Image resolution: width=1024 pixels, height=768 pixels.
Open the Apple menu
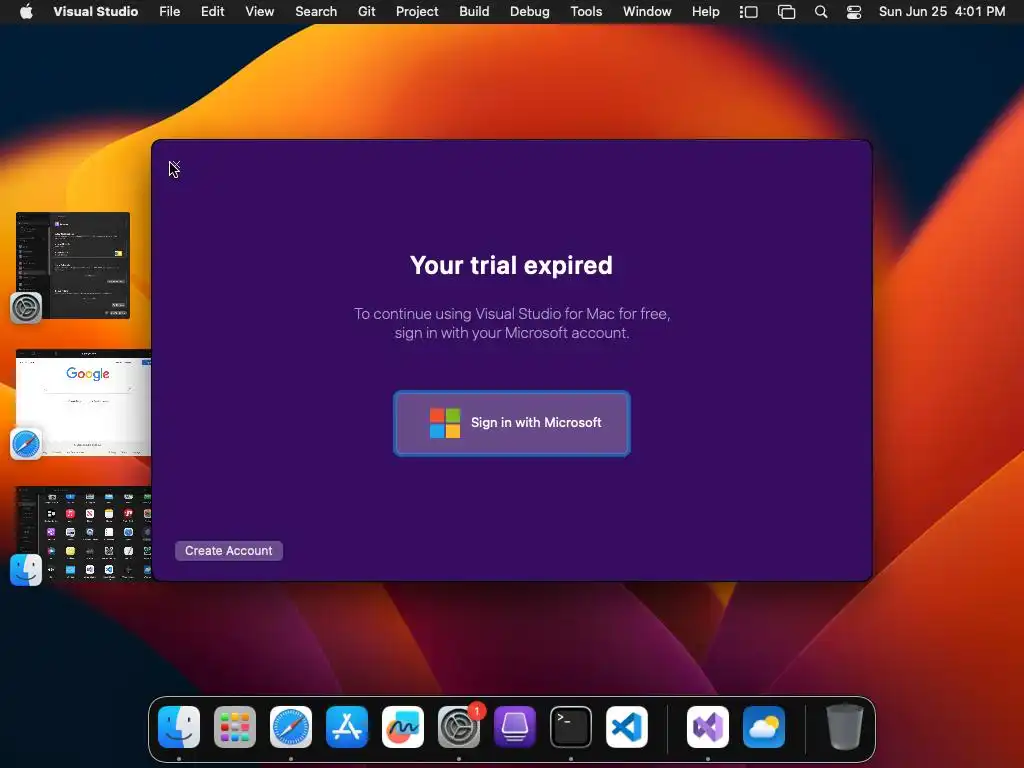coord(26,11)
